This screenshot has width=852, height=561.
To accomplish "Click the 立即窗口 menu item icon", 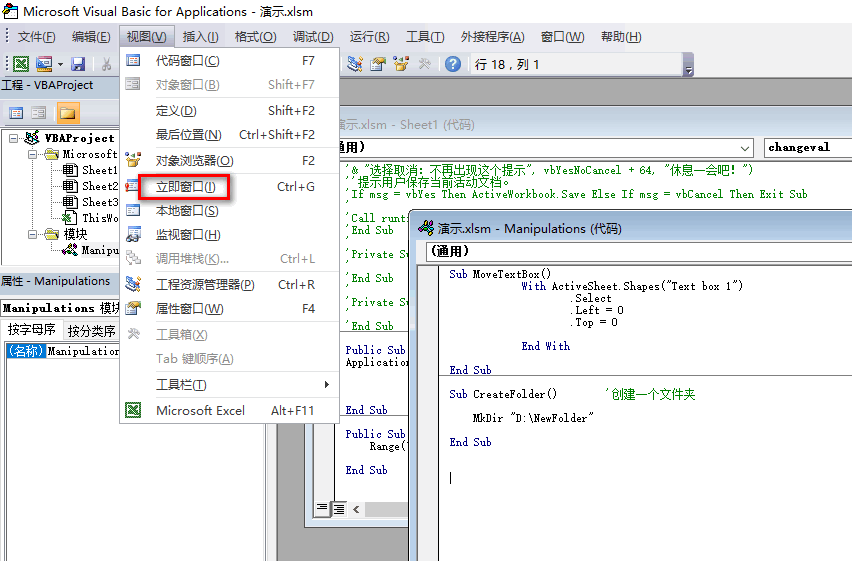I will pyautogui.click(x=133, y=186).
